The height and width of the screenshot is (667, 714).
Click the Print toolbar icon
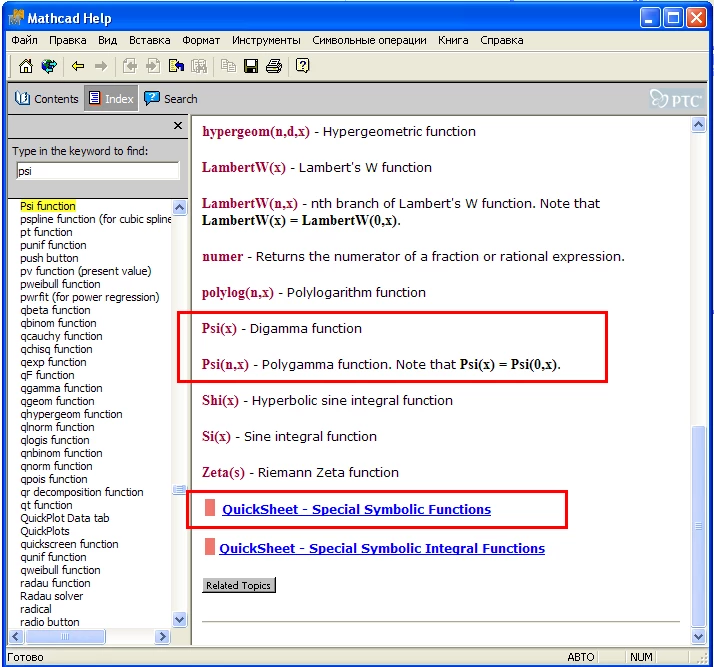(274, 66)
